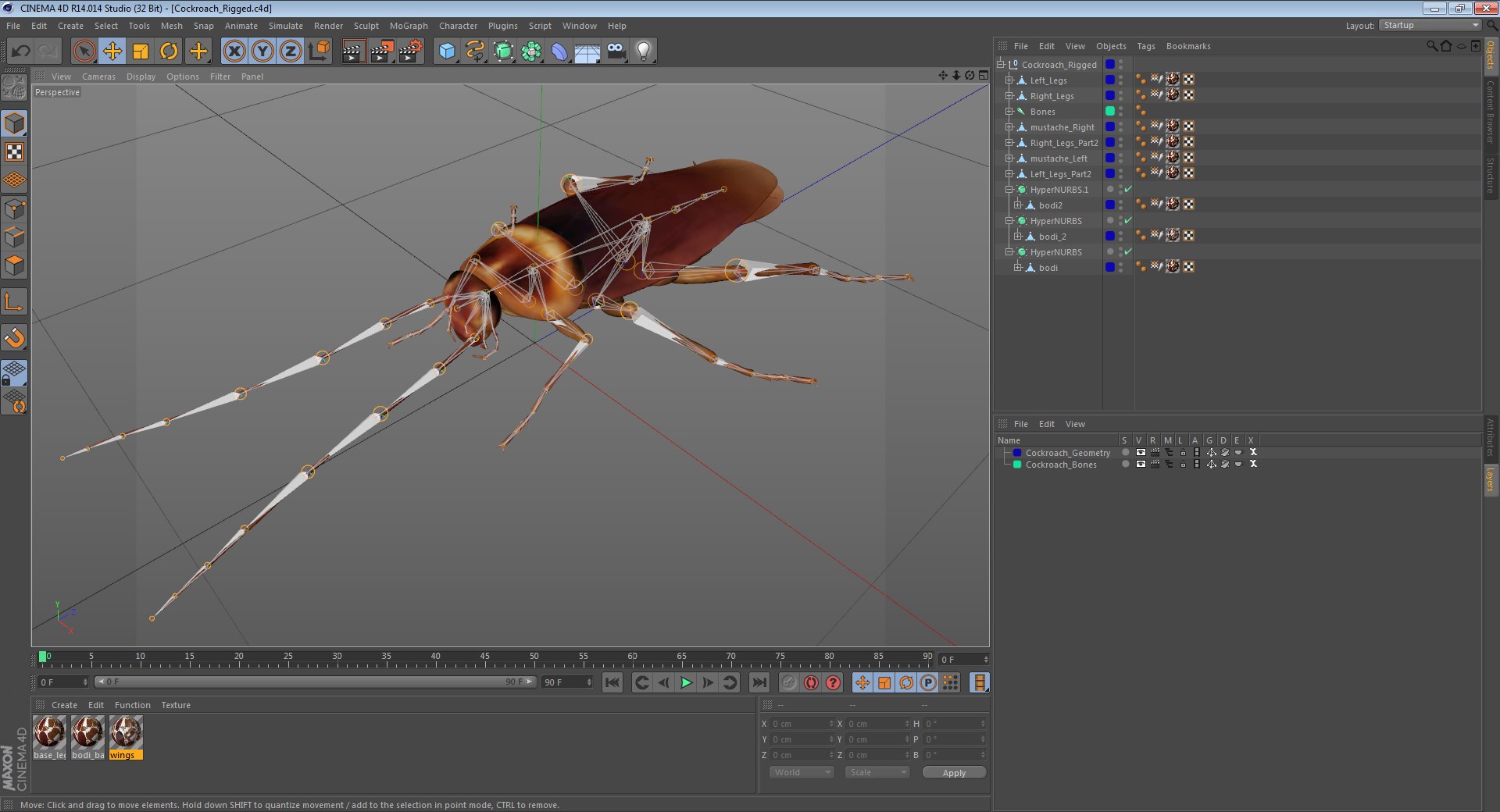The height and width of the screenshot is (812, 1500).
Task: Open the Layout Startup dropdown
Action: point(1430,25)
